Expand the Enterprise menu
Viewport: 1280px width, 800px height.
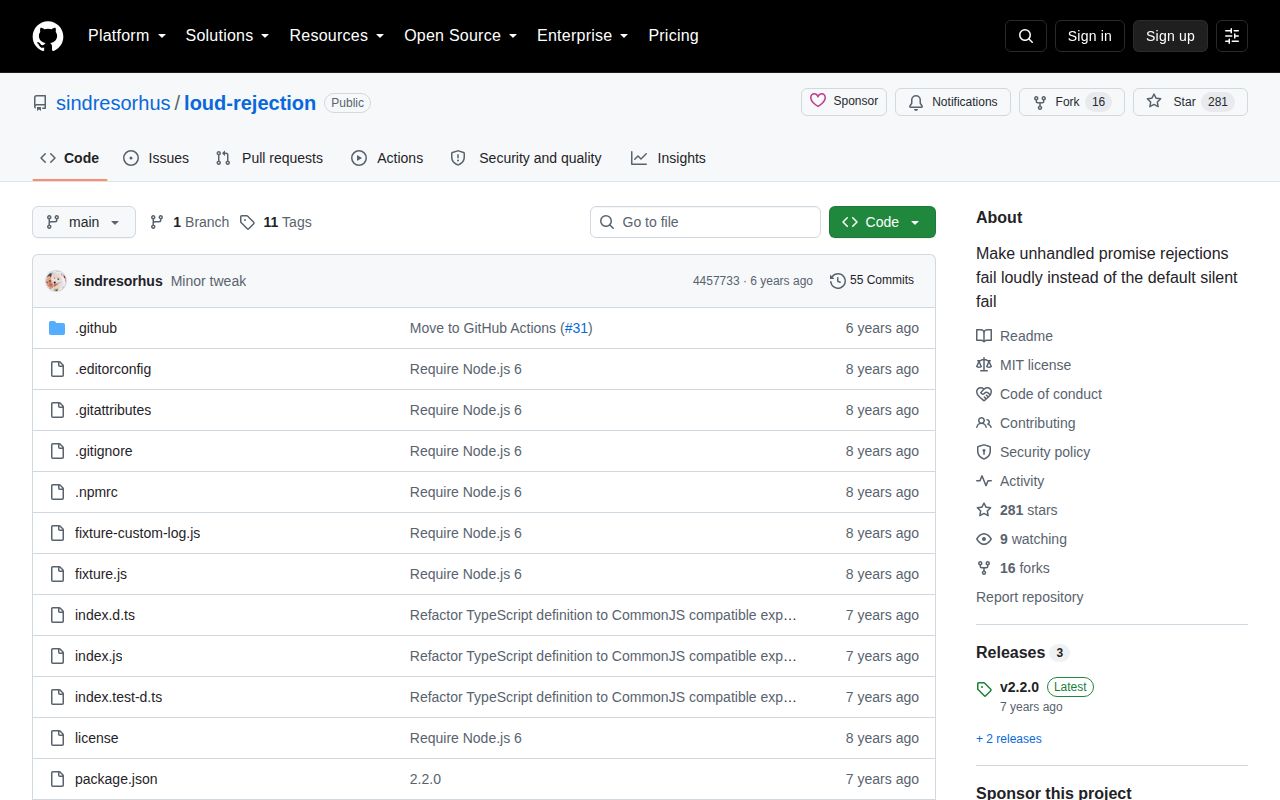pos(582,36)
